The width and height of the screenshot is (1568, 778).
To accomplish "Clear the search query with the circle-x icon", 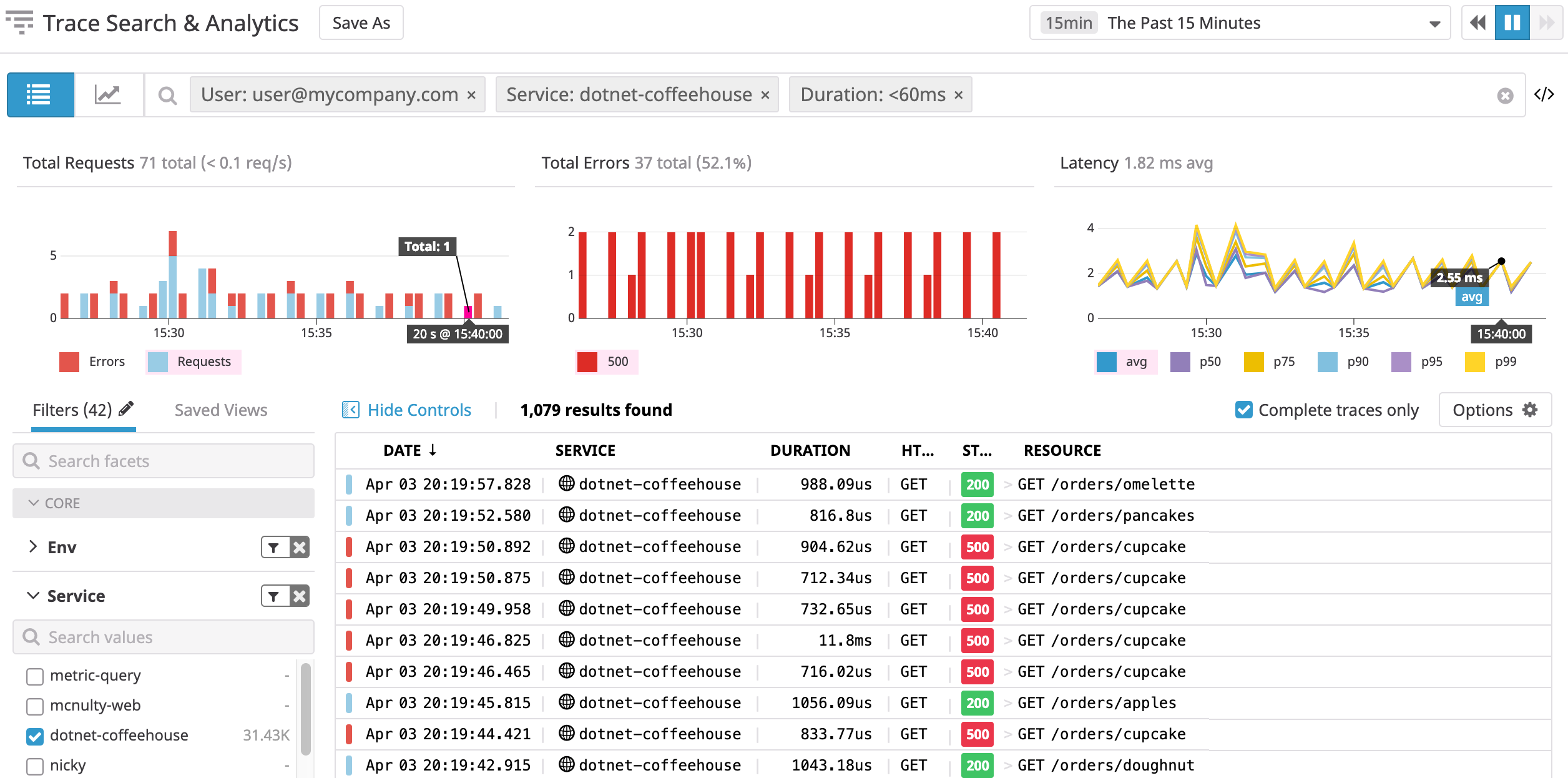I will pos(1506,95).
